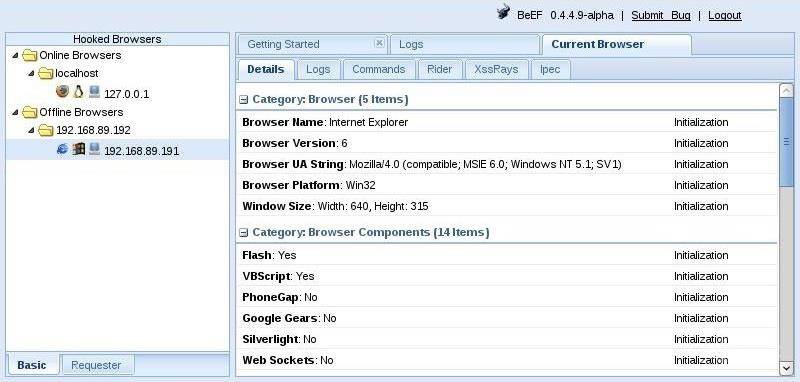Screen dimensions: 800x382
Task: Click the BeEF bull logo icon
Action: 503,12
